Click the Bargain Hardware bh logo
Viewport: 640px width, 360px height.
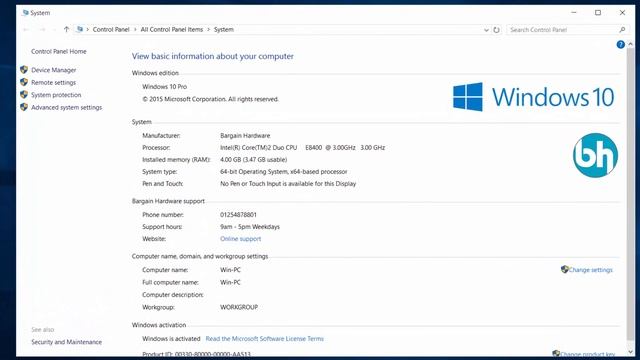(595, 155)
